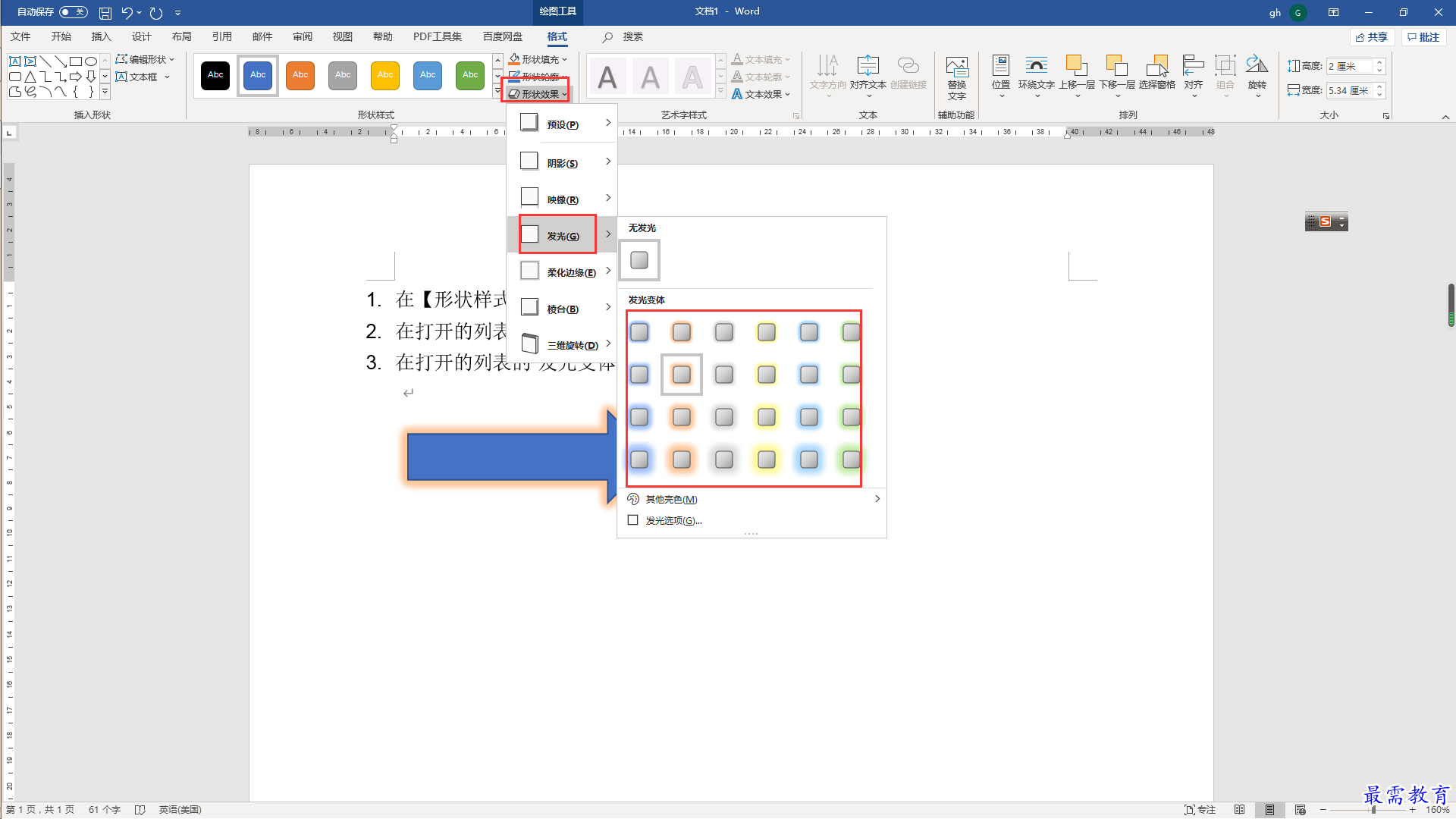Switch to the 设计 ribbon tab

[x=141, y=36]
